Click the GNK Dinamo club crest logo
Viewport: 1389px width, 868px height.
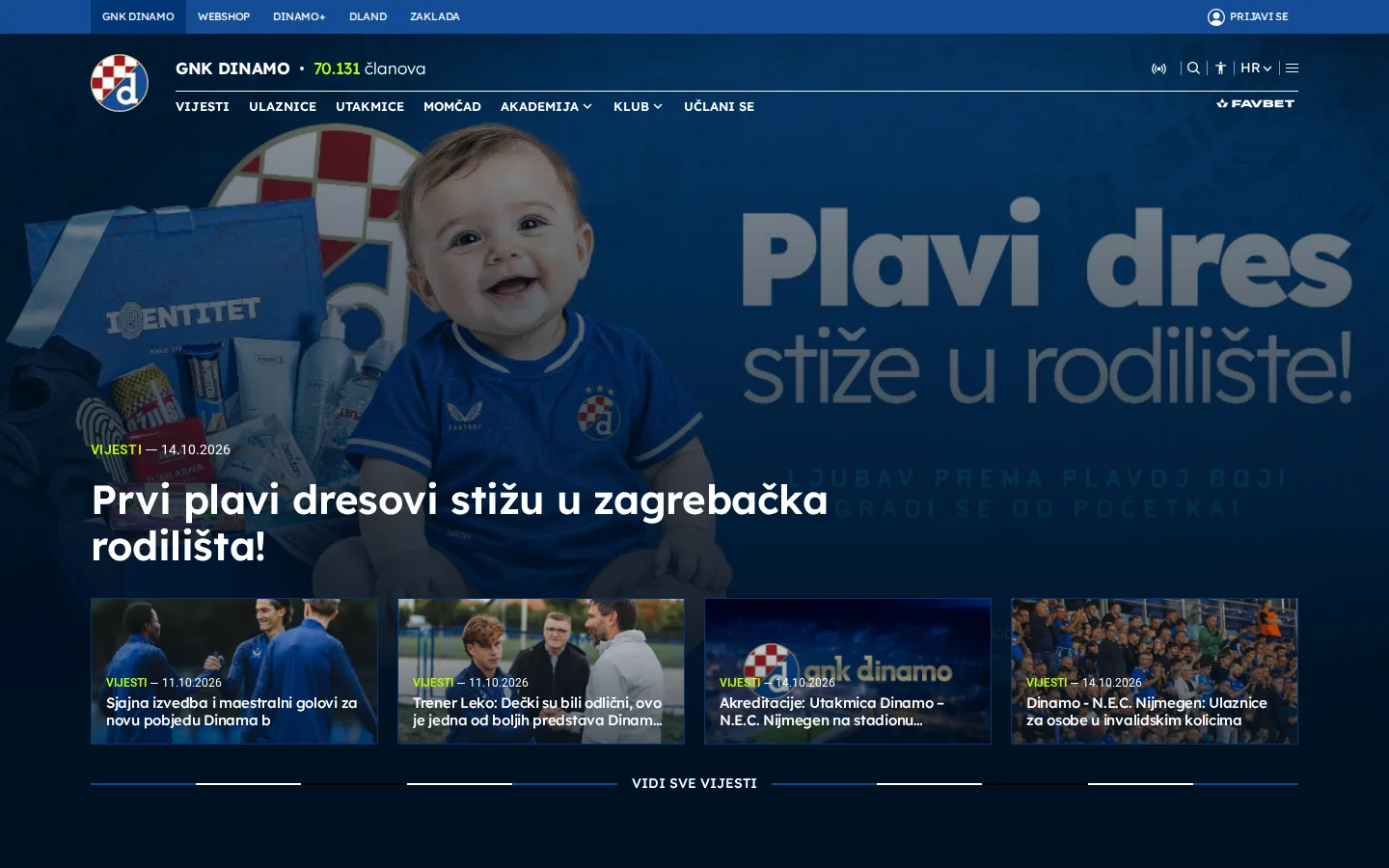point(120,83)
